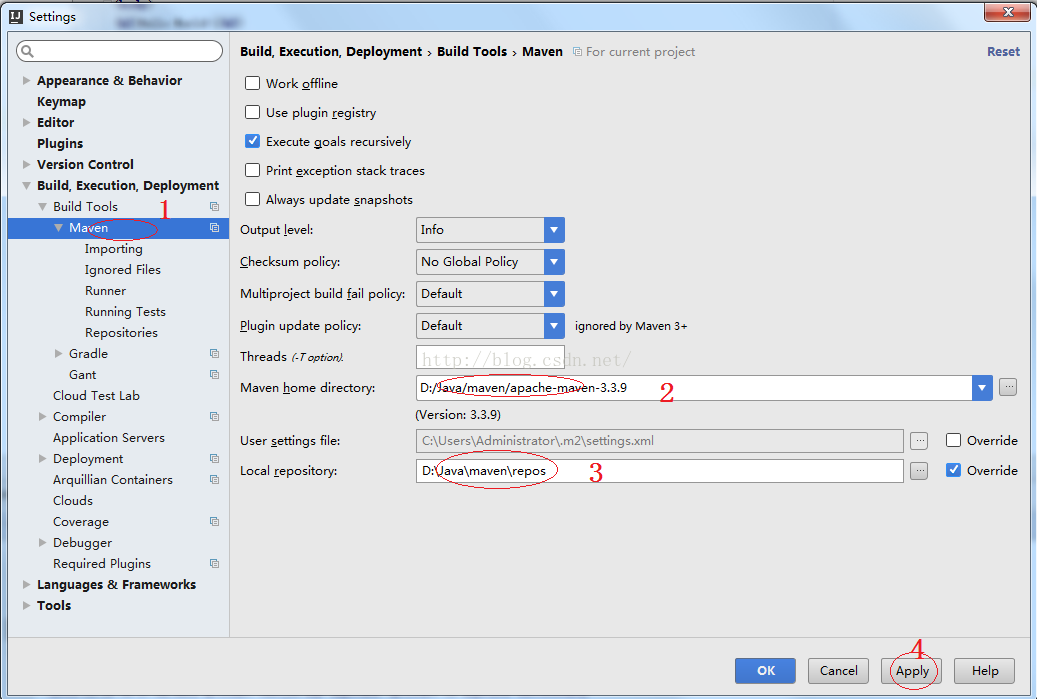The height and width of the screenshot is (699, 1037).
Task: Select Ignored Files under Maven
Action: pyautogui.click(x=123, y=270)
